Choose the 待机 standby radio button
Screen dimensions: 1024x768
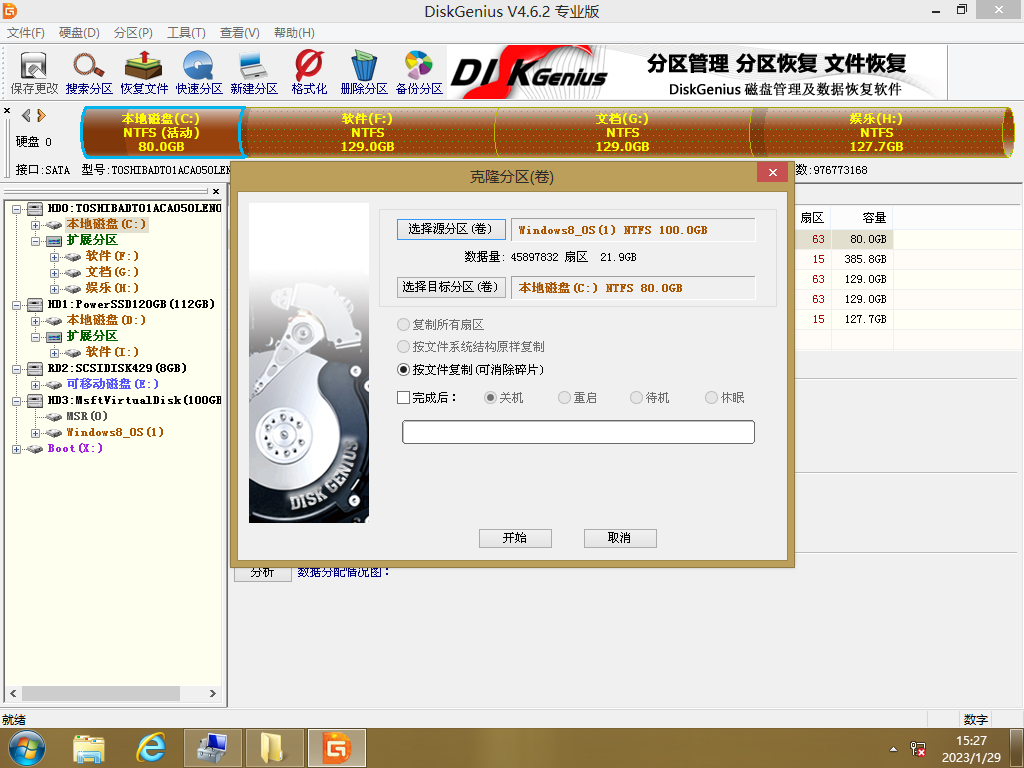coord(636,398)
